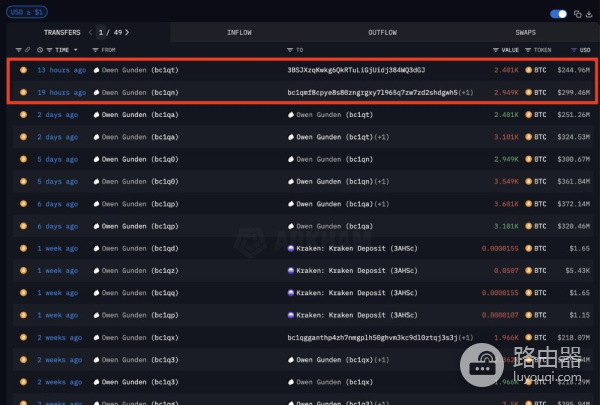Click the USD ≥ $1 filter chip
Viewport: 600px width, 405px height.
click(x=25, y=11)
